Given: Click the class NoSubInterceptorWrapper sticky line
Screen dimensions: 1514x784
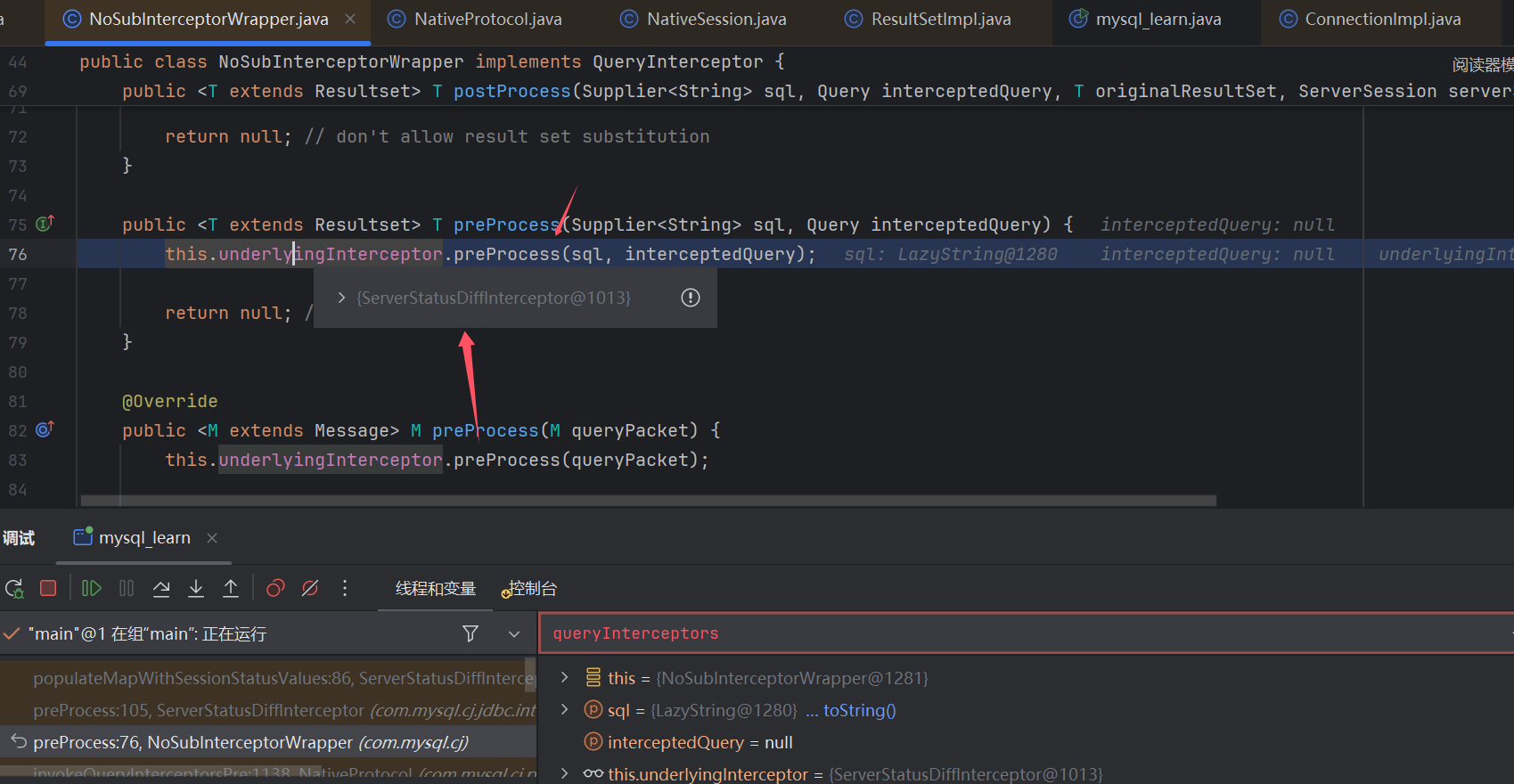Looking at the screenshot, I should coord(432,61).
